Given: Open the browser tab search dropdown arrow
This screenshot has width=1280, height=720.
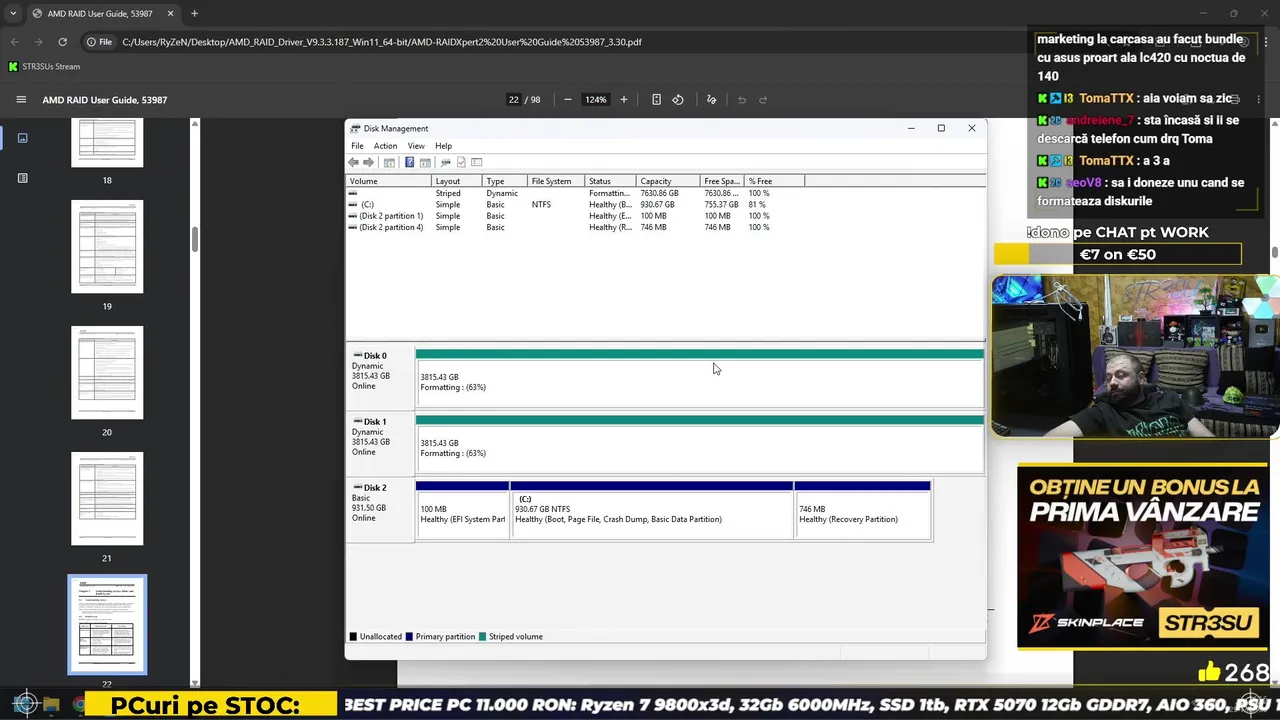Looking at the screenshot, I should [x=13, y=14].
